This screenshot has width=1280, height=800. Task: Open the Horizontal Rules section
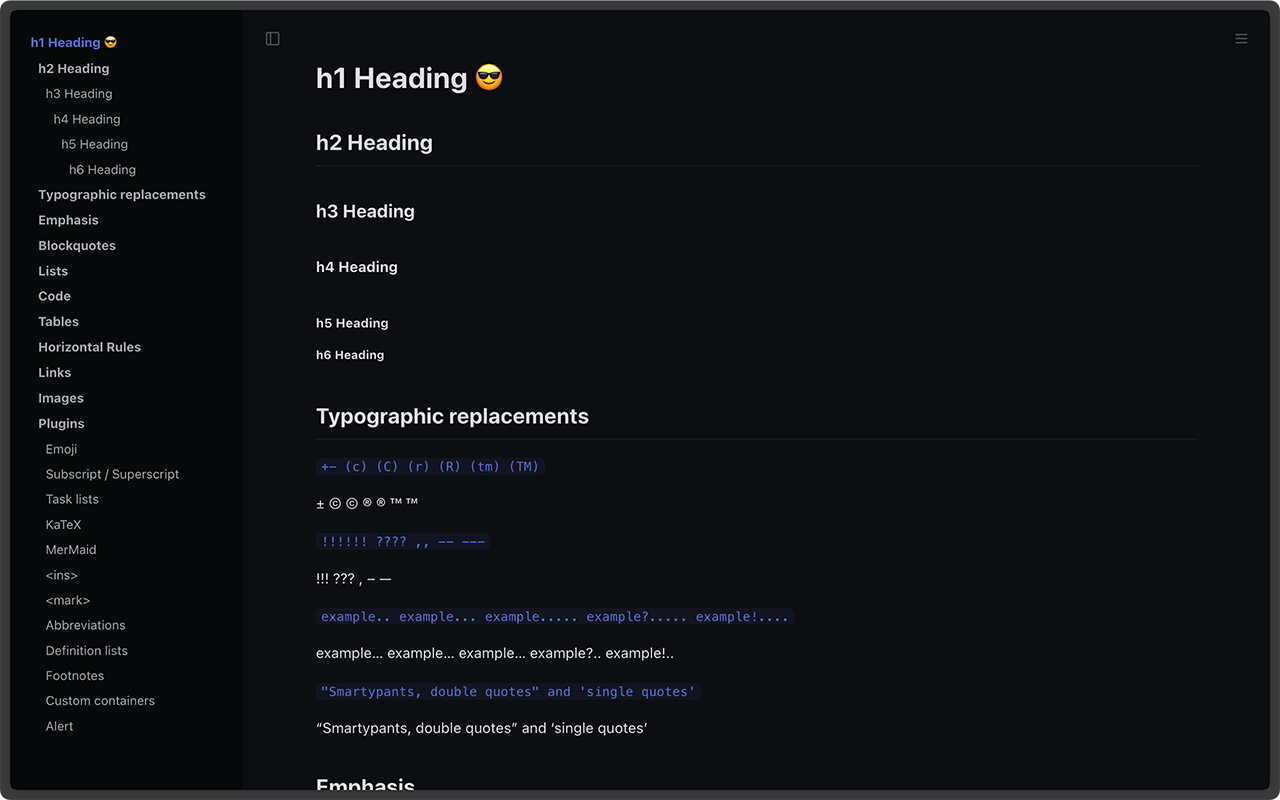[89, 346]
